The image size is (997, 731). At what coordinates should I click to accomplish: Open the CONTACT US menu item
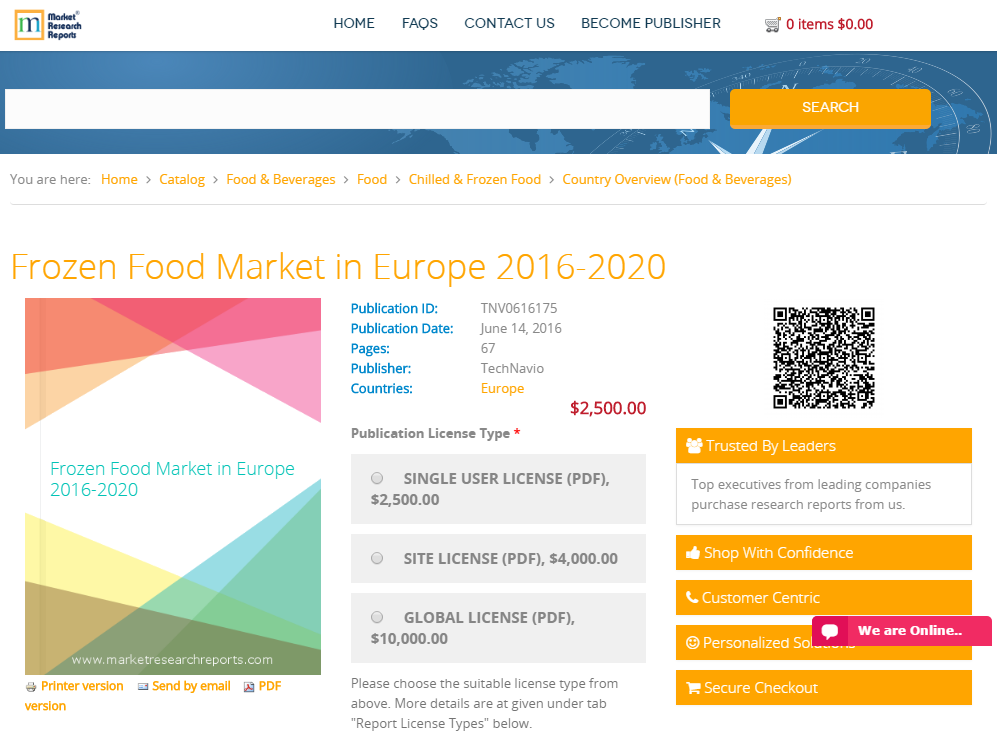click(x=509, y=24)
